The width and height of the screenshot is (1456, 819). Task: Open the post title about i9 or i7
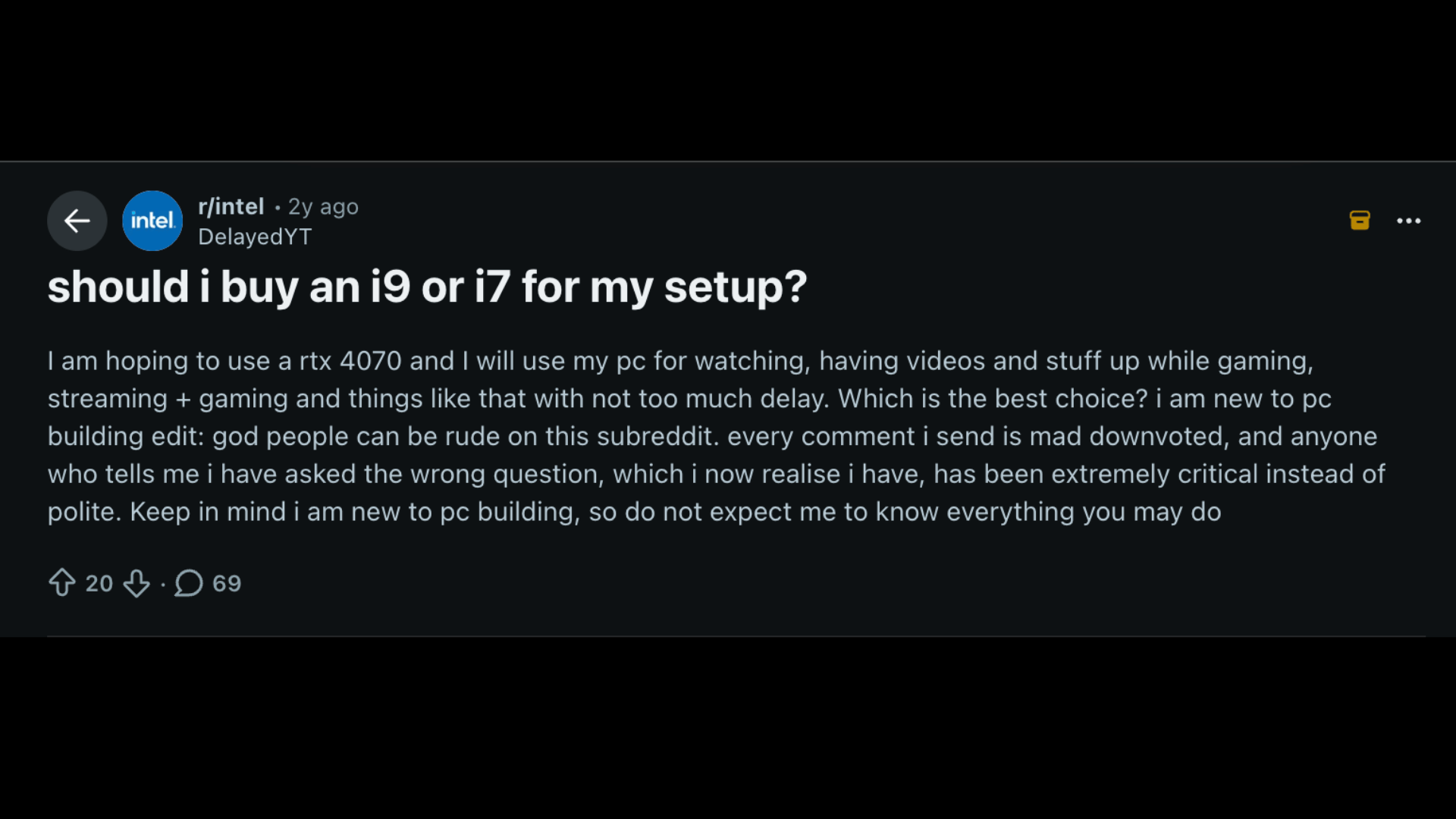coord(426,287)
